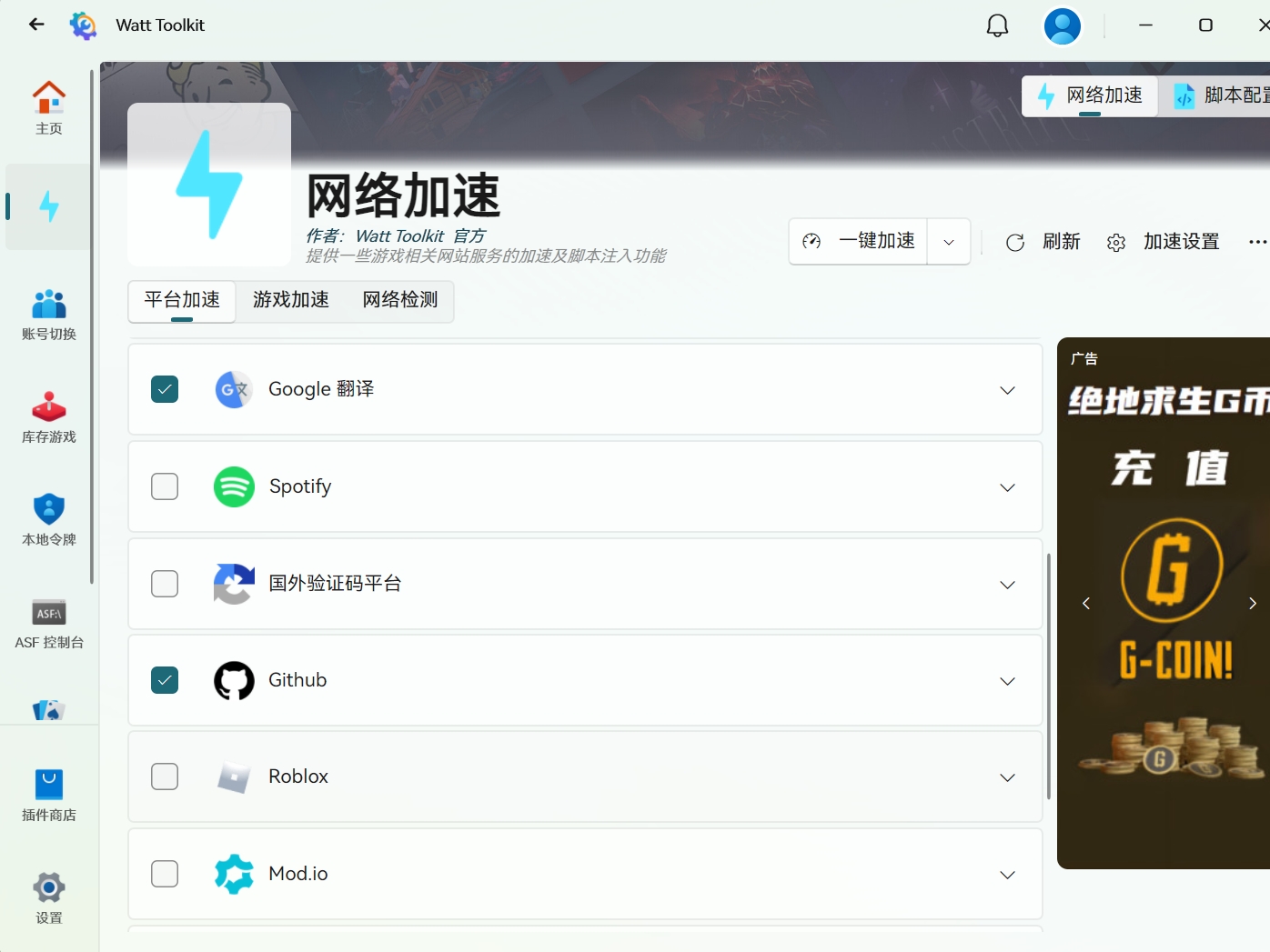Select the 网络加速 top tab
The height and width of the screenshot is (952, 1270).
(1090, 95)
